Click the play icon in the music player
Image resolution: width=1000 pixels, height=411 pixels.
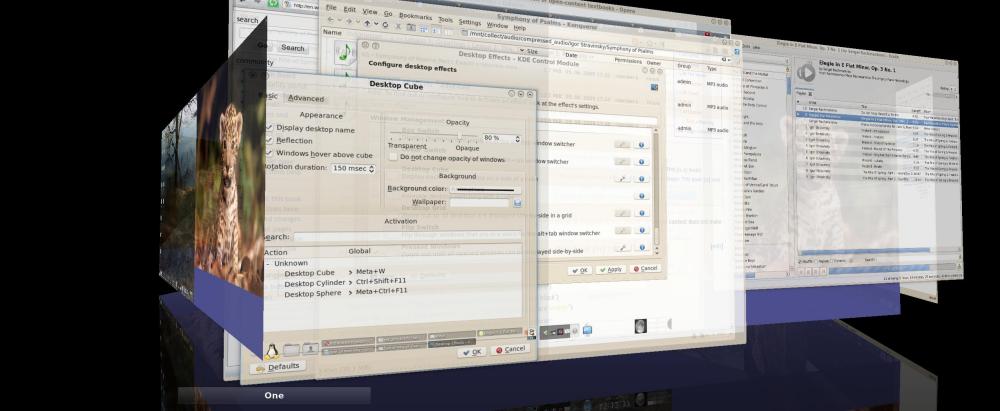(806, 72)
